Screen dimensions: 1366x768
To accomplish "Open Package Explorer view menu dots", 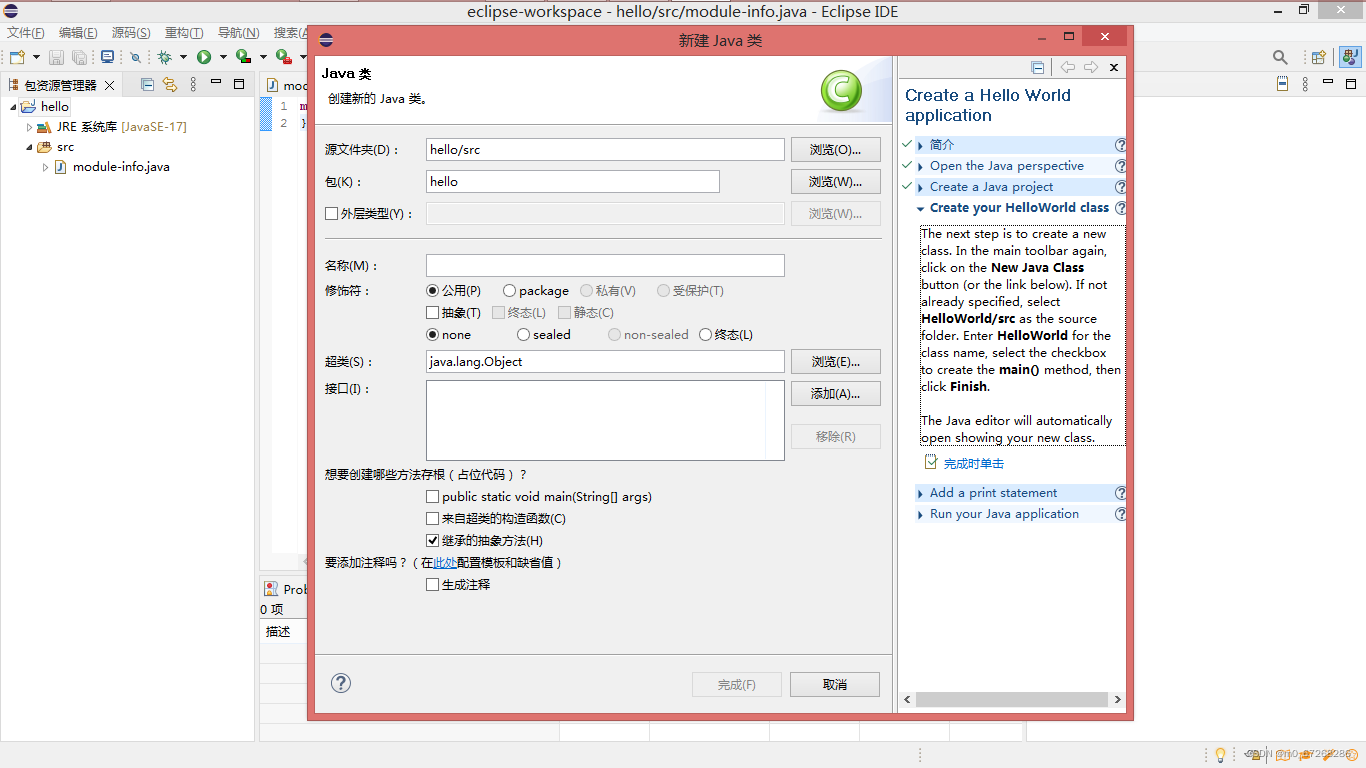I will (193, 85).
